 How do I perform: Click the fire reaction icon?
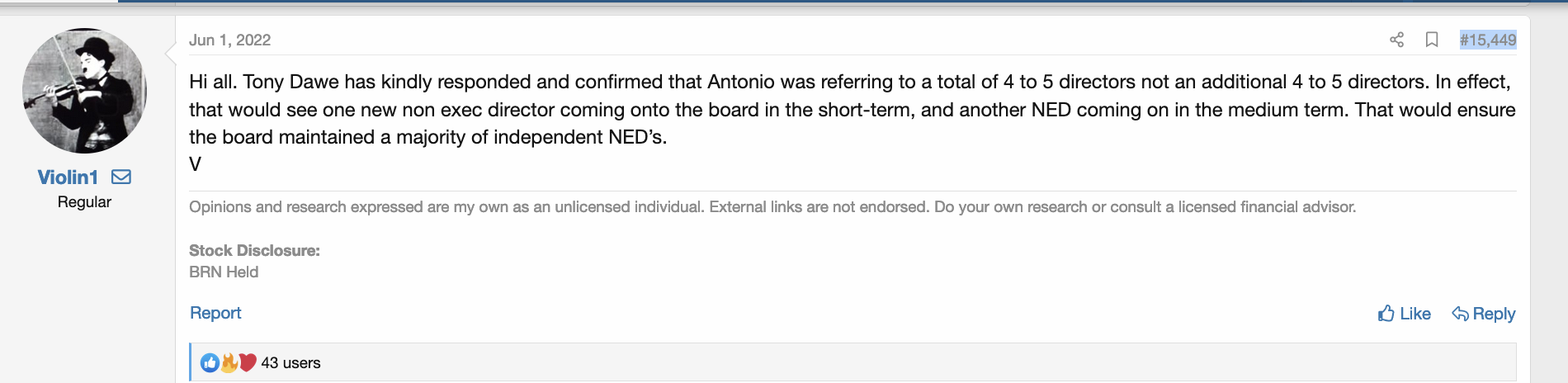coord(229,362)
